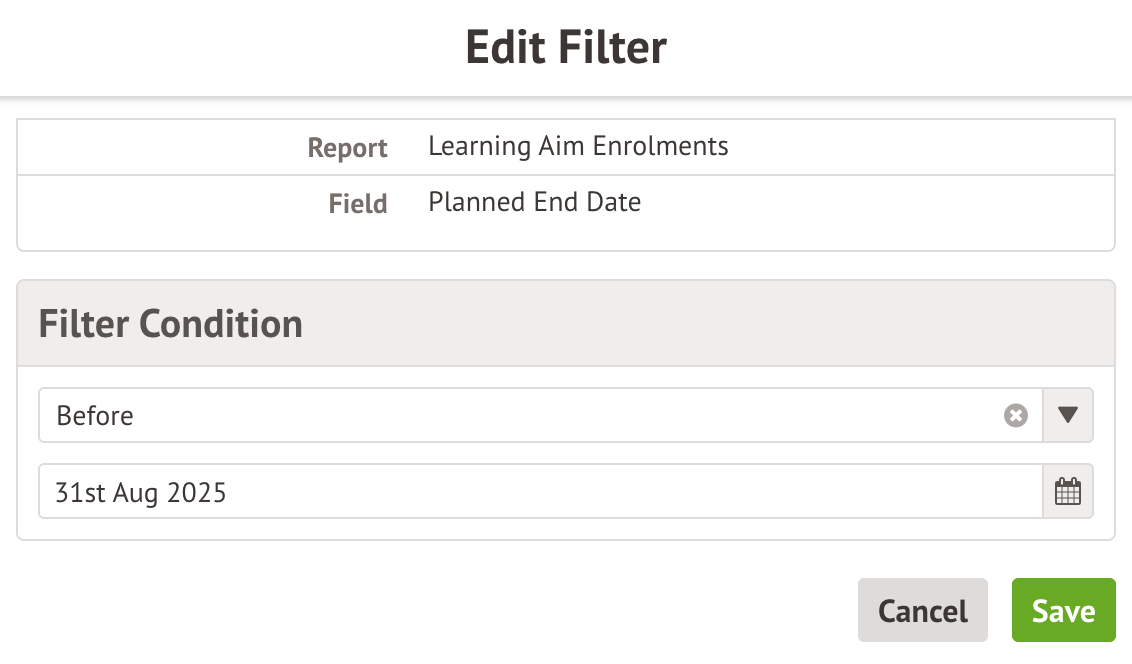This screenshot has width=1132, height=664.
Task: Click the Filter Condition section header
Action: [x=171, y=324]
